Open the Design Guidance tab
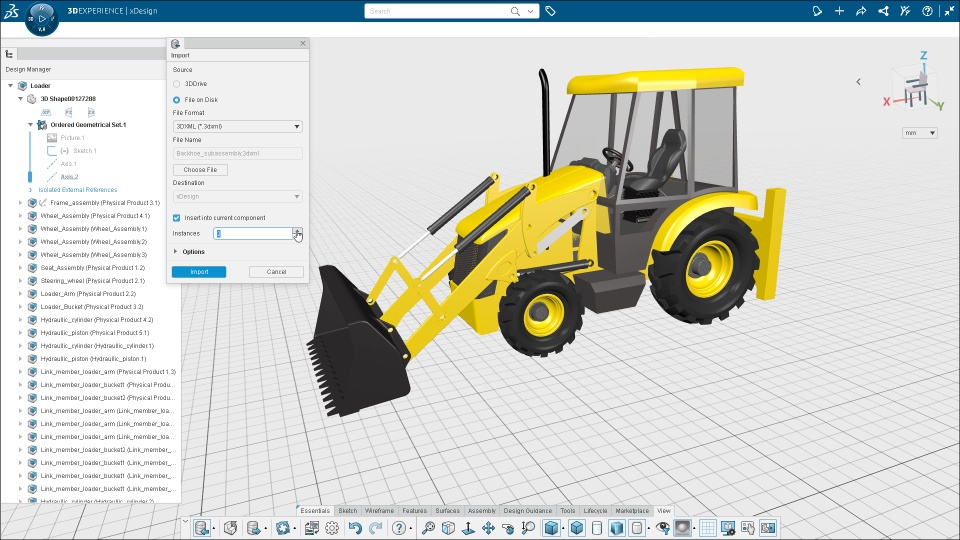Screen dimensions: 960x540 (x=528, y=511)
